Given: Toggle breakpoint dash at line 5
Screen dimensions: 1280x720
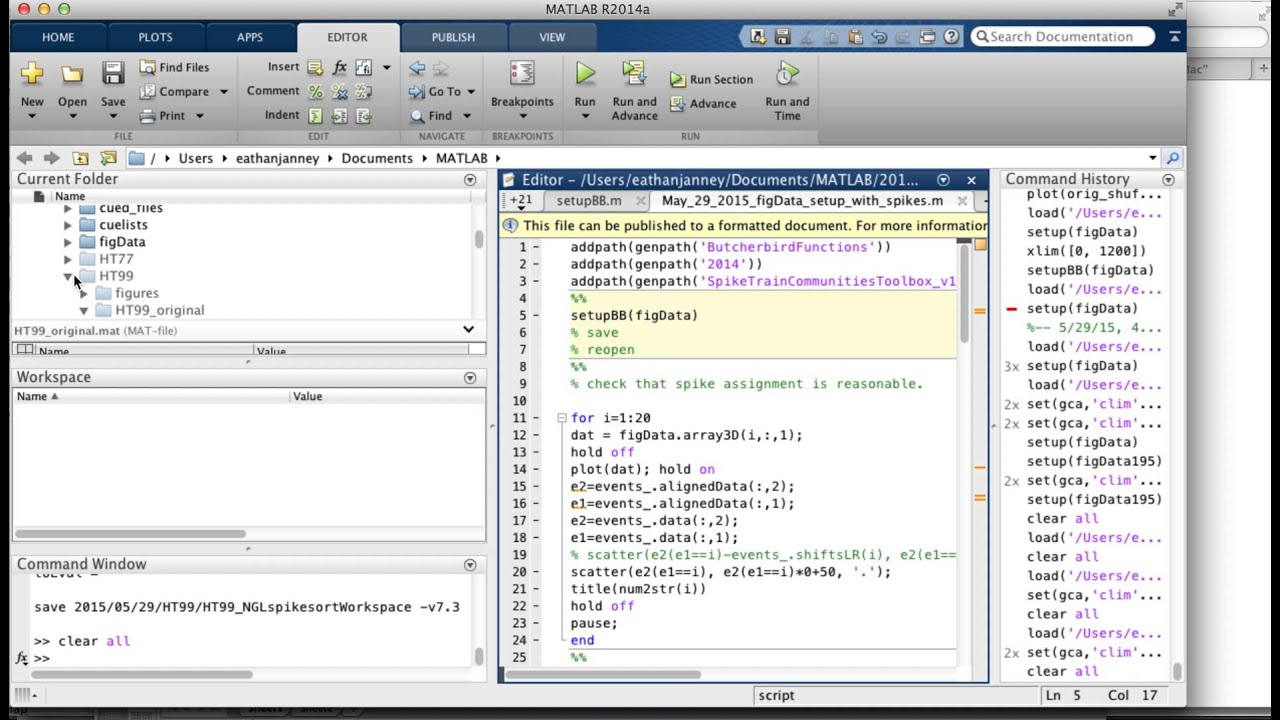Looking at the screenshot, I should point(536,315).
